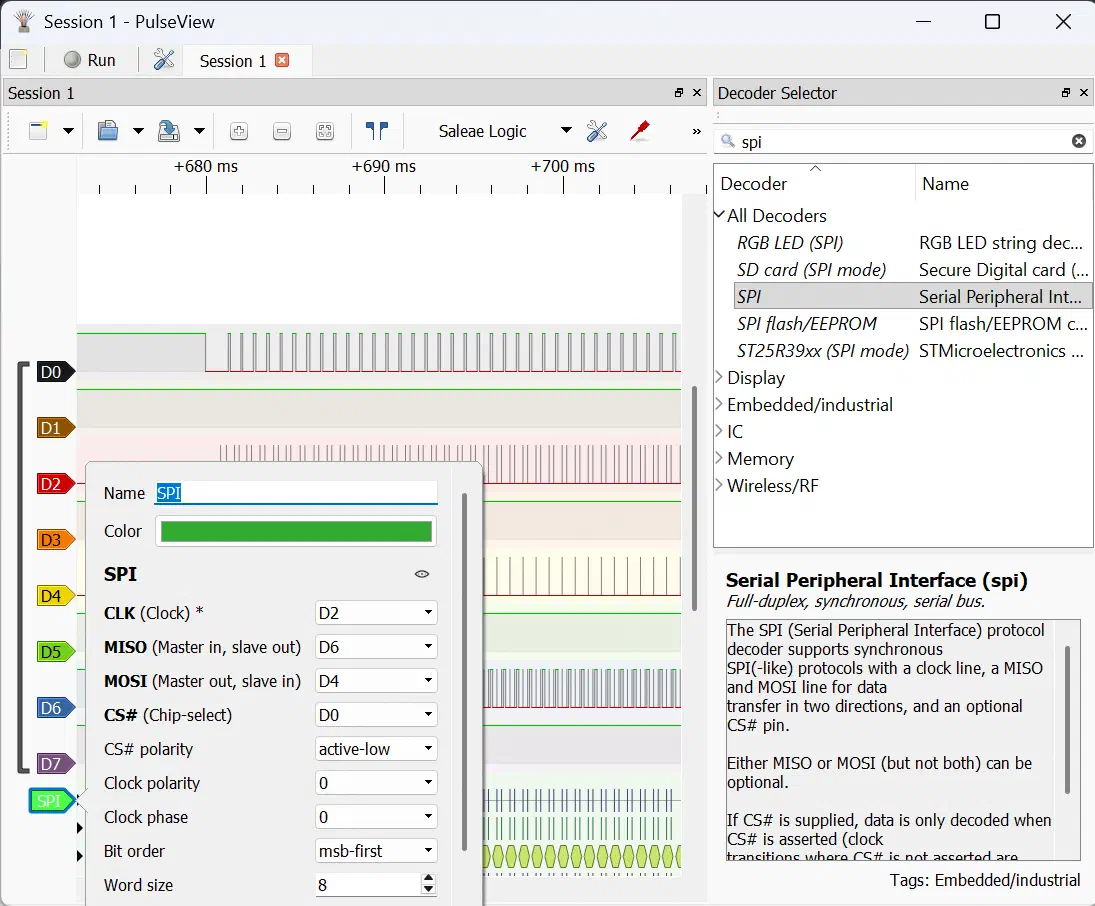Increase Word size with up arrow
The image size is (1095, 906).
point(428,879)
